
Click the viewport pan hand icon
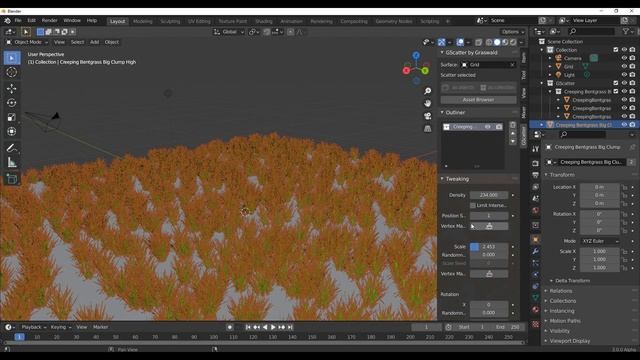(427, 103)
